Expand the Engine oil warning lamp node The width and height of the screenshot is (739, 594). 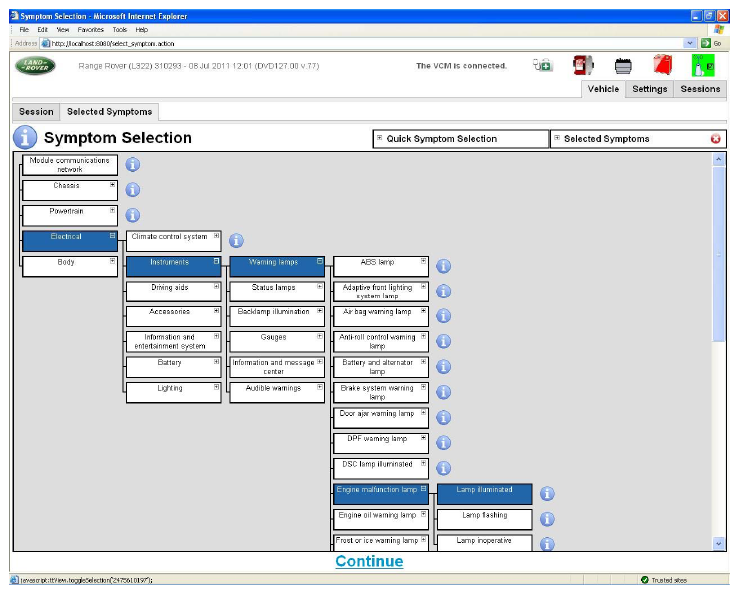click(423, 514)
